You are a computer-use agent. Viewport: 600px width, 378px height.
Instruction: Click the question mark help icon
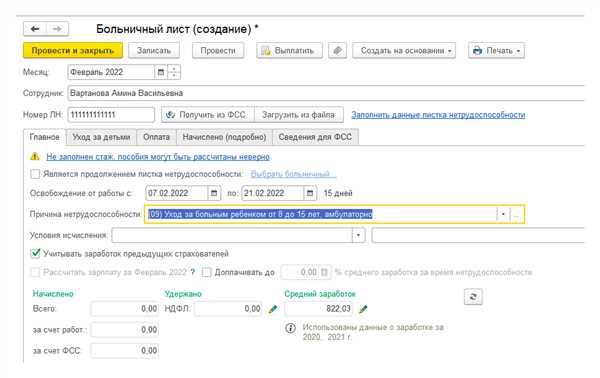tap(193, 272)
